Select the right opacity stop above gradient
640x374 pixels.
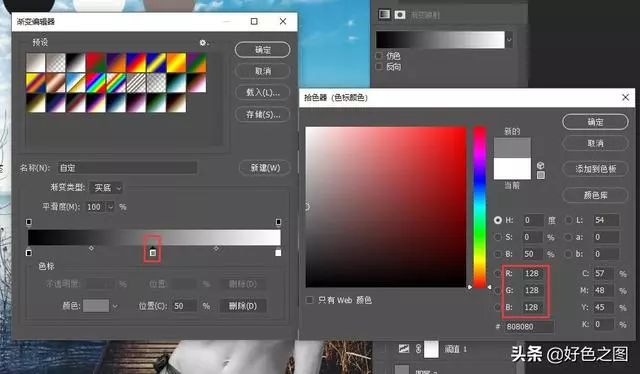(278, 222)
